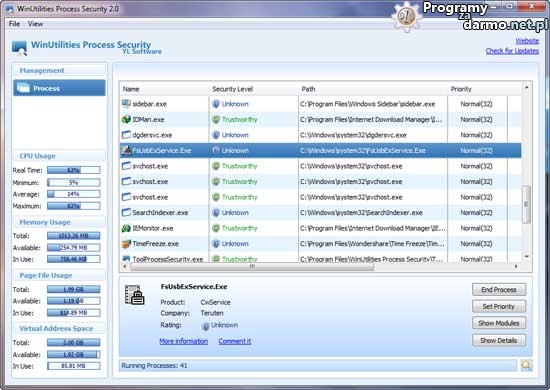Click the Rating Unknown shield icon
Viewport: 550px width, 390px height.
(206, 326)
